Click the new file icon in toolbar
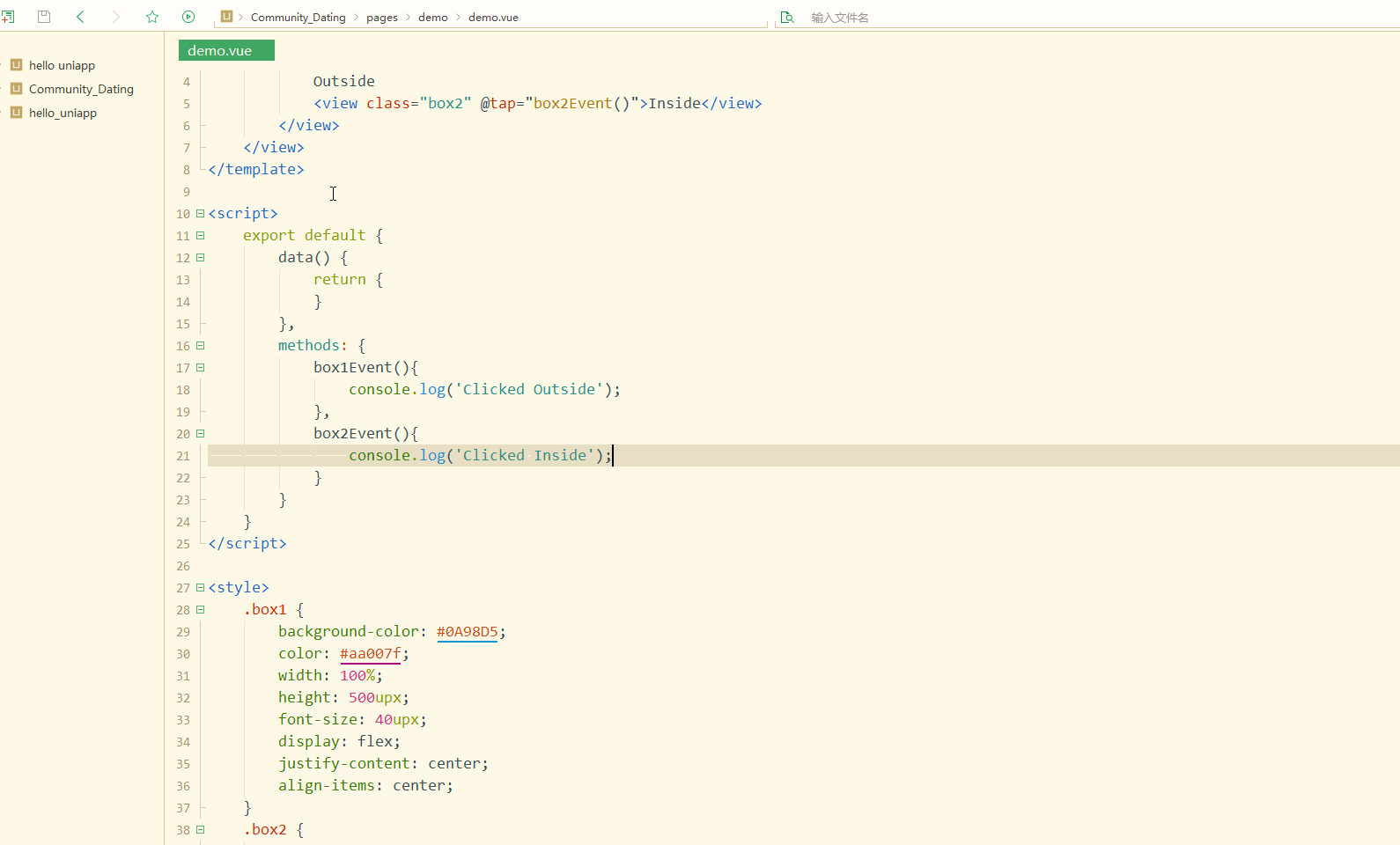This screenshot has width=1400, height=845. tap(8, 17)
